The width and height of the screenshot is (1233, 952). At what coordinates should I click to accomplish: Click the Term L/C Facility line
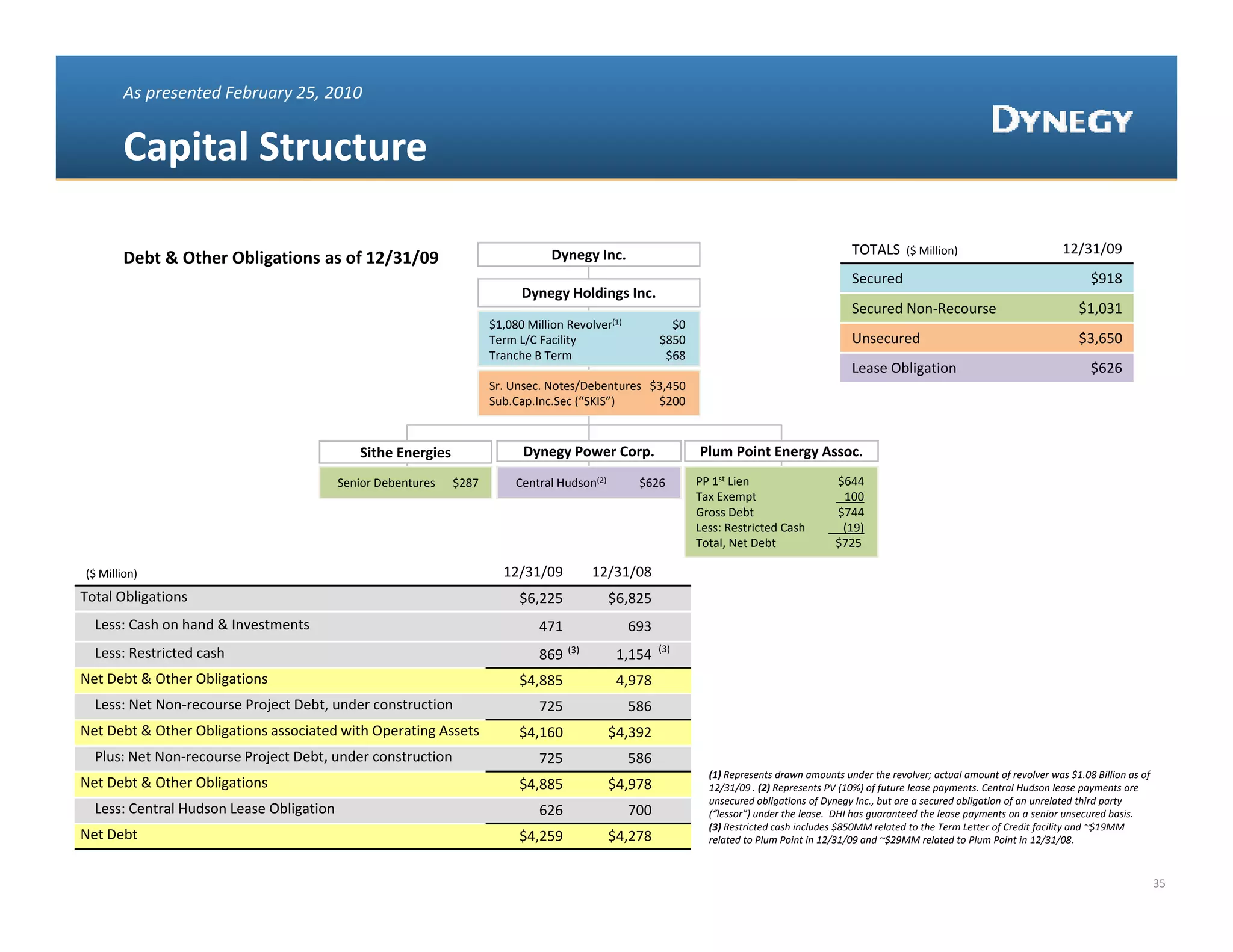coord(587,340)
